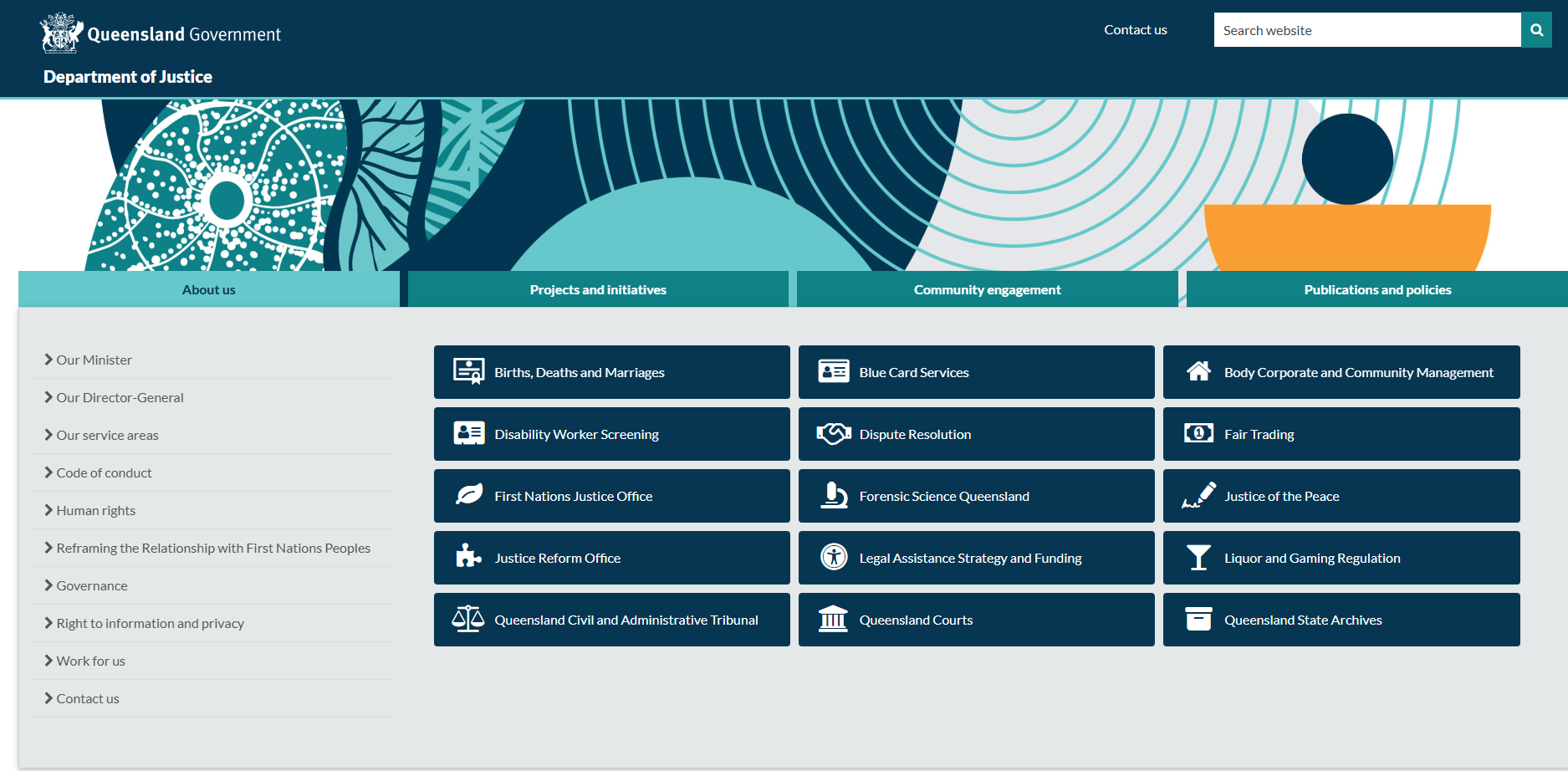Open Forensic Science Queensland tile label
The image size is (1568, 771).
[944, 496]
